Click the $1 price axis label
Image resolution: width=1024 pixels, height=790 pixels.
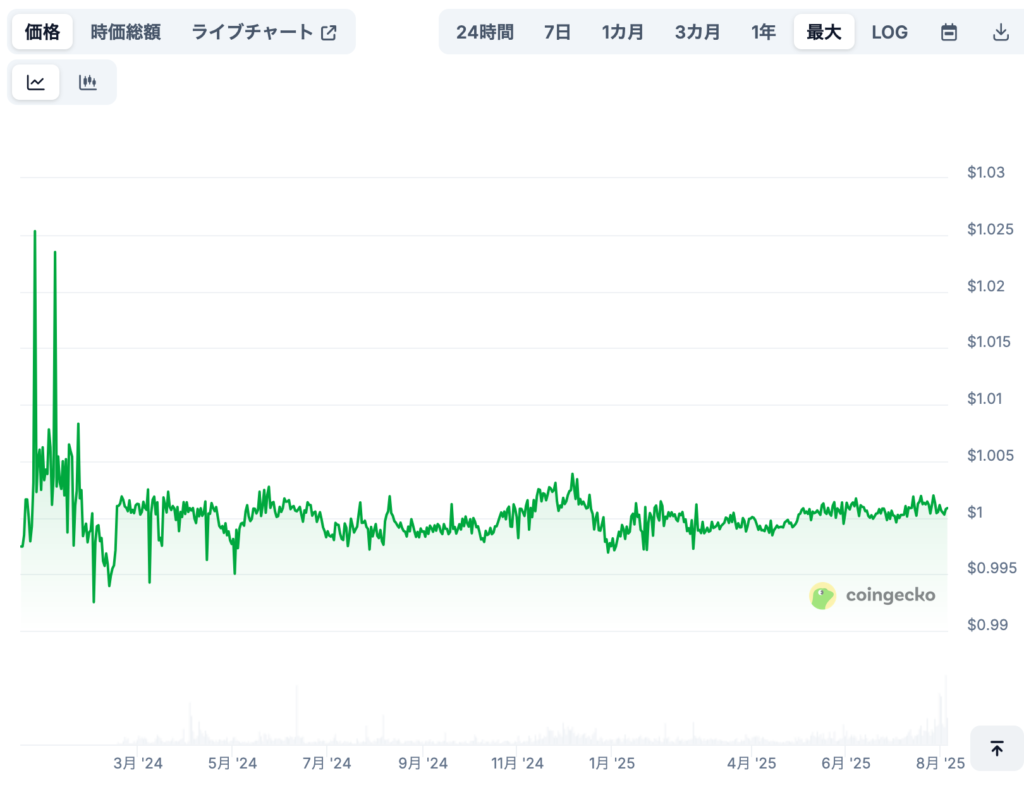coord(974,513)
